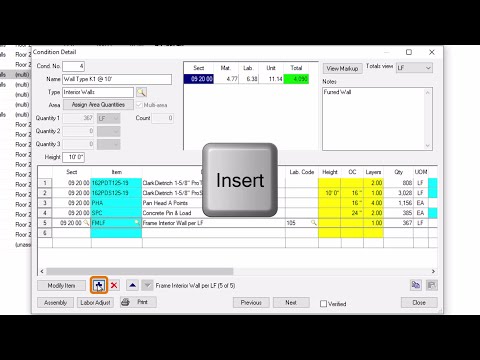480x360 pixels.
Task: Click paste items icon at far right
Action: click(x=432, y=285)
